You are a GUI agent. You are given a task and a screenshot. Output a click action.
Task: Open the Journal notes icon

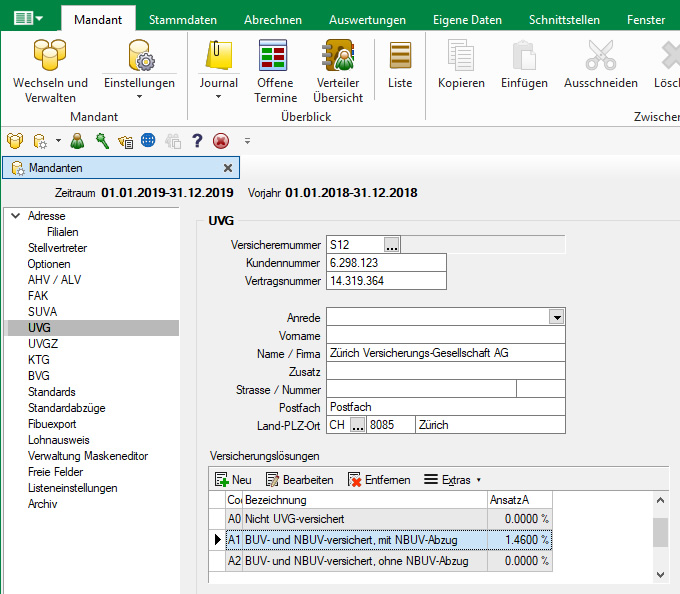218,57
